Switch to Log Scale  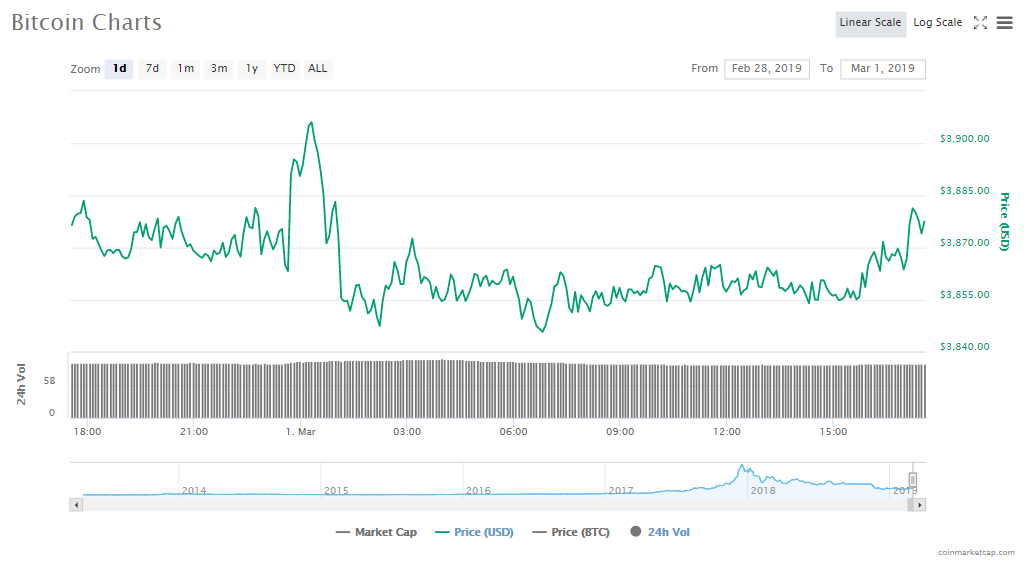coord(937,23)
